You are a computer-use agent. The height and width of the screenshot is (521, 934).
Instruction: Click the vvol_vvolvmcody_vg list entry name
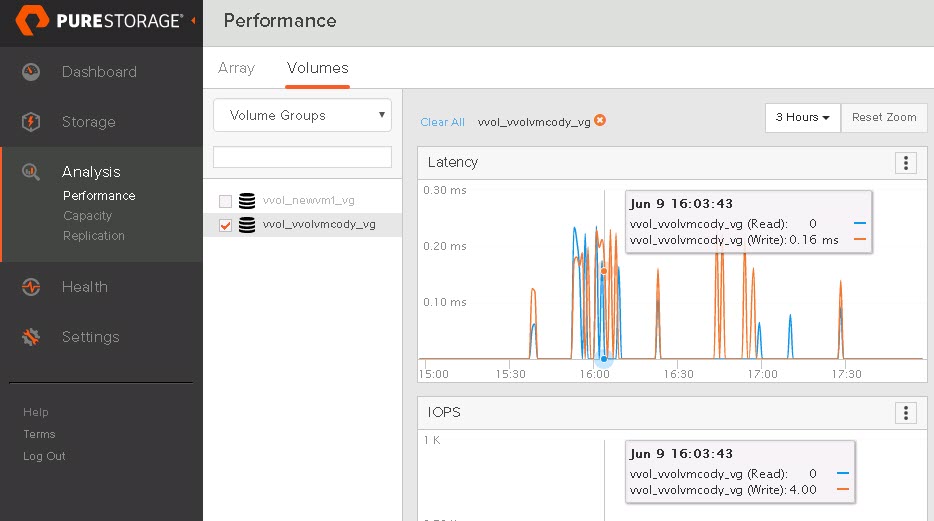click(x=319, y=224)
